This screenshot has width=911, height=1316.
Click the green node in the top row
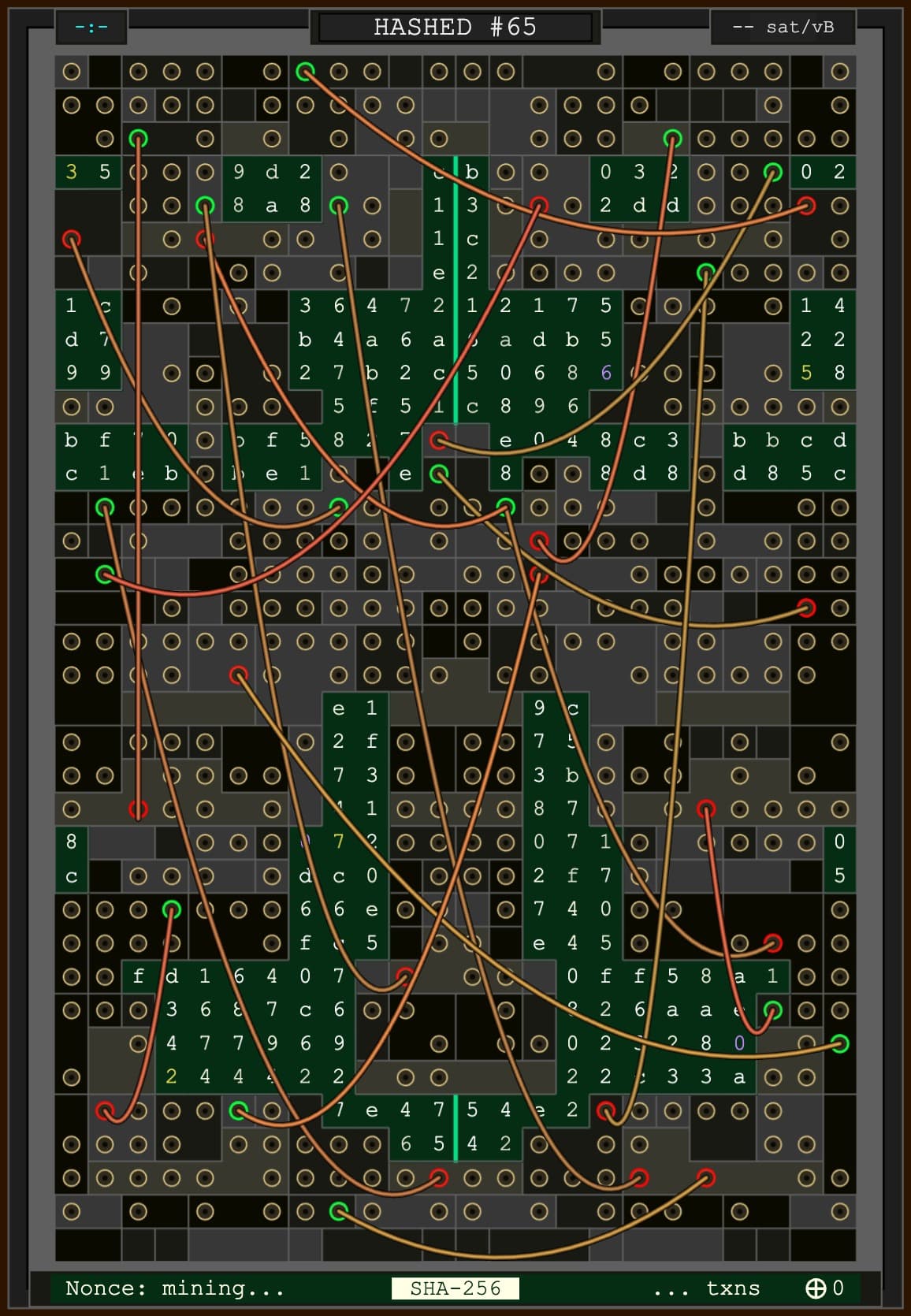click(x=305, y=72)
